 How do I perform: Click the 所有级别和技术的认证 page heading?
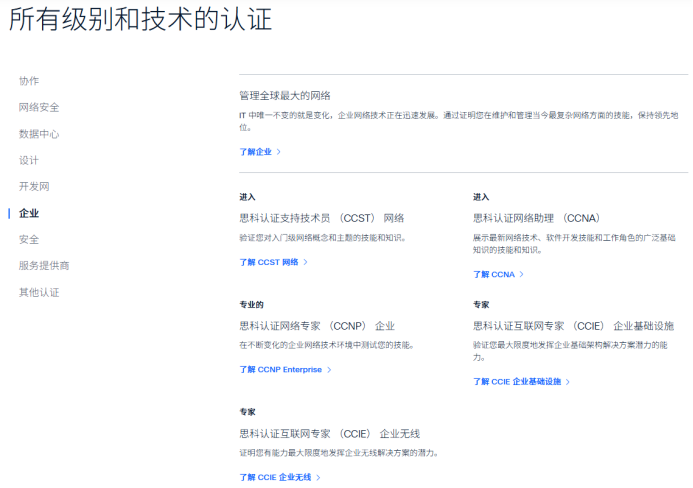pos(140,20)
